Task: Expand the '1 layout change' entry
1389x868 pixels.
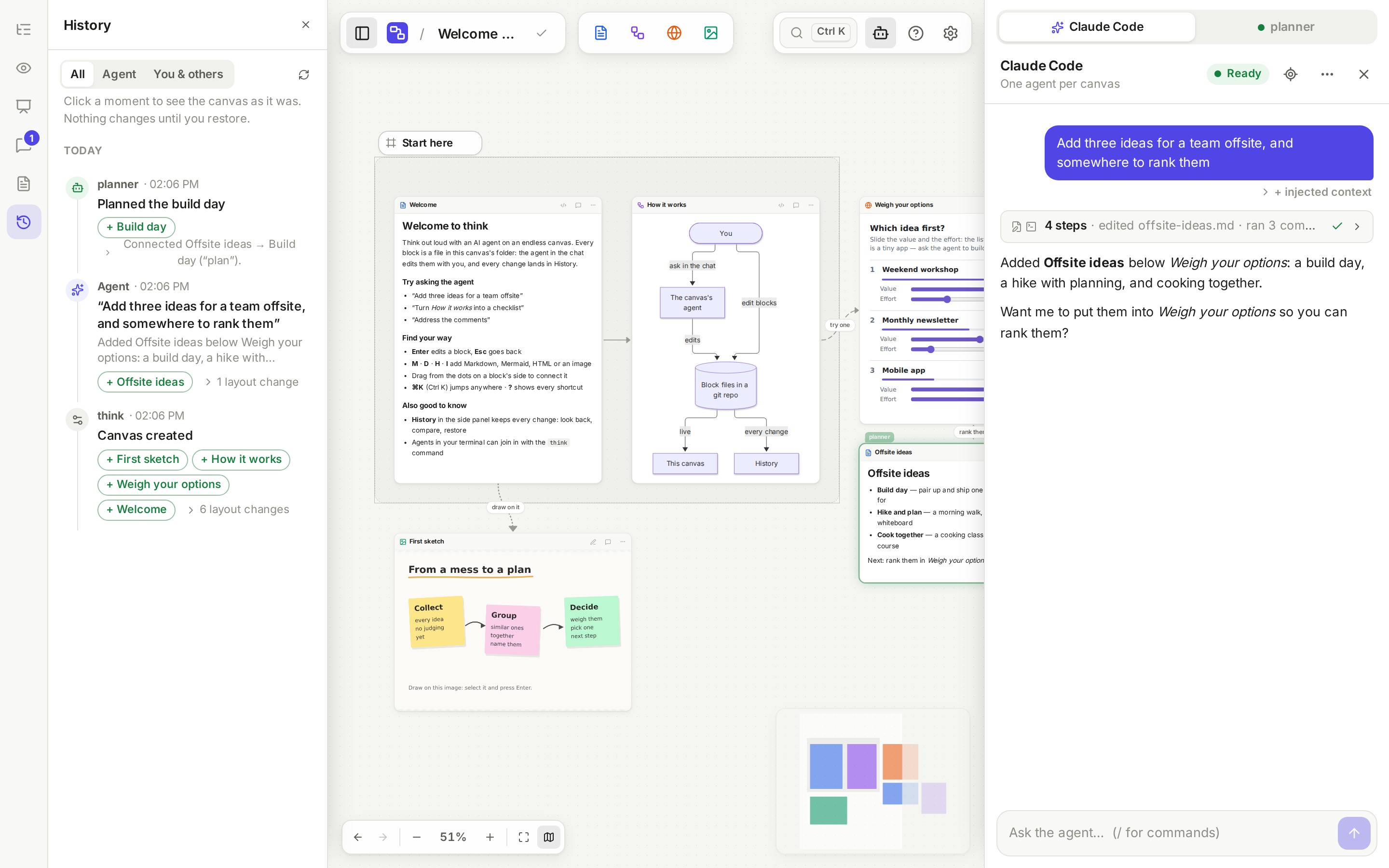Action: click(x=251, y=382)
